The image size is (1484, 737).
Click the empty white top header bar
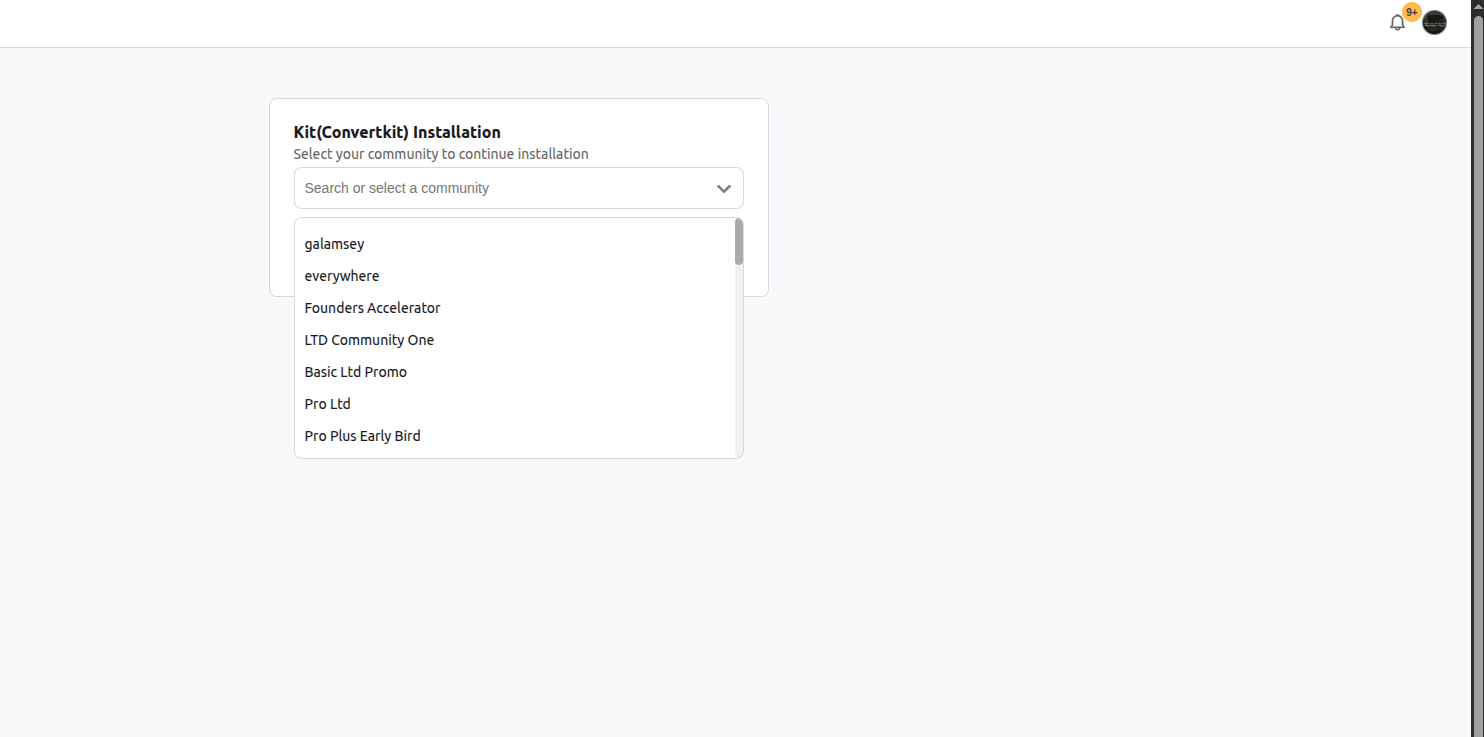point(700,23)
